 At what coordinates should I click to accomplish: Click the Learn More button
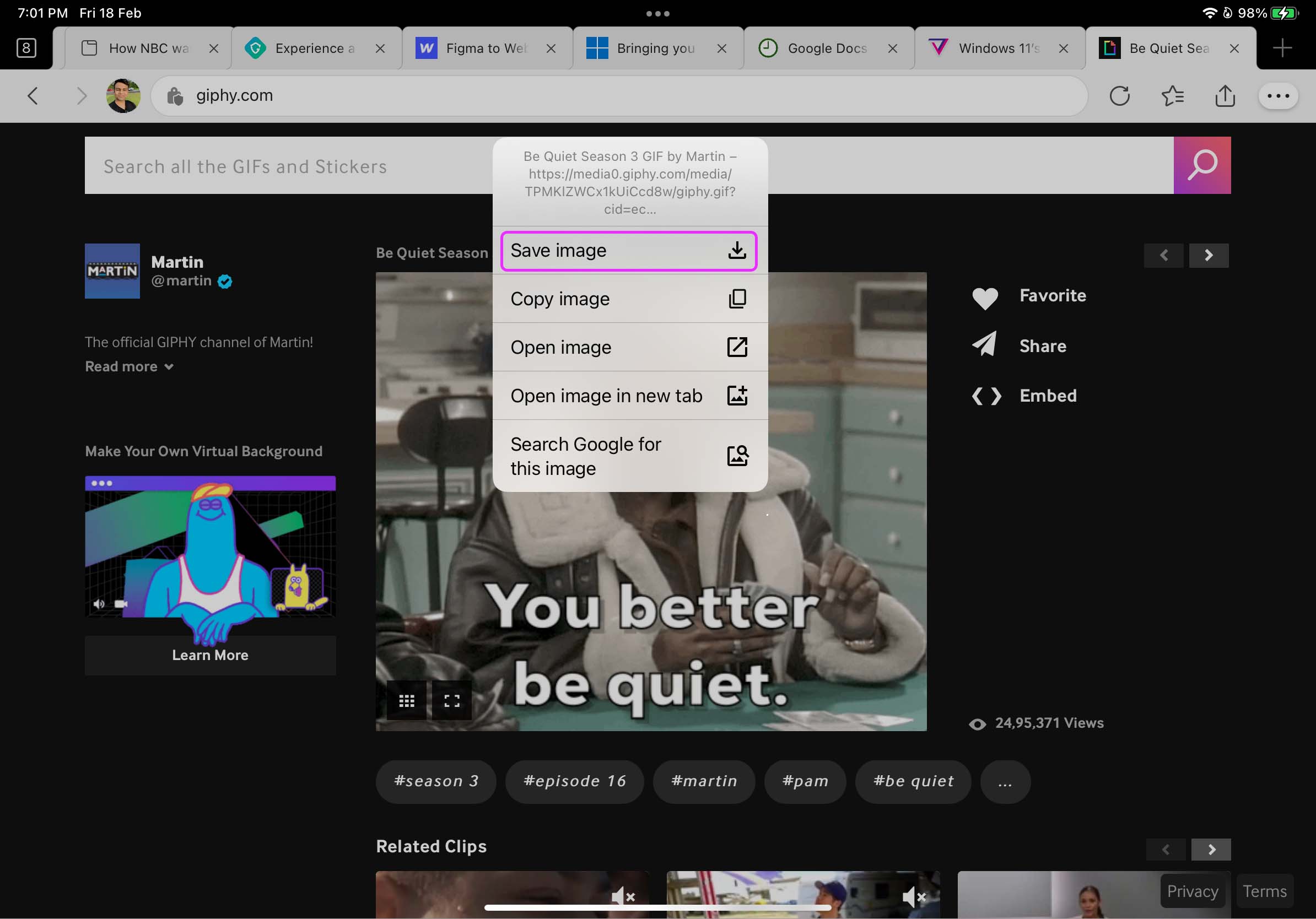[211, 655]
